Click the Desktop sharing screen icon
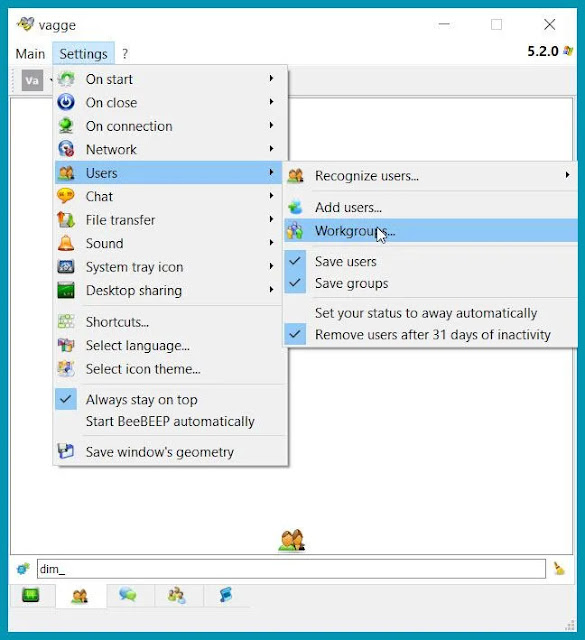The width and height of the screenshot is (585, 640). point(66,290)
